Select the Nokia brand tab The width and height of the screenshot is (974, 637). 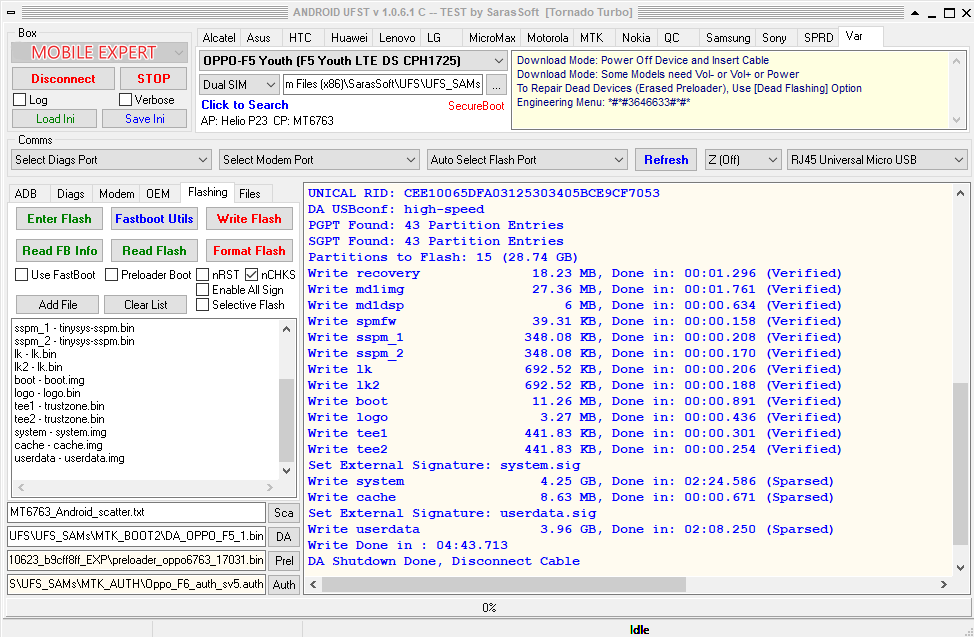[x=636, y=38]
